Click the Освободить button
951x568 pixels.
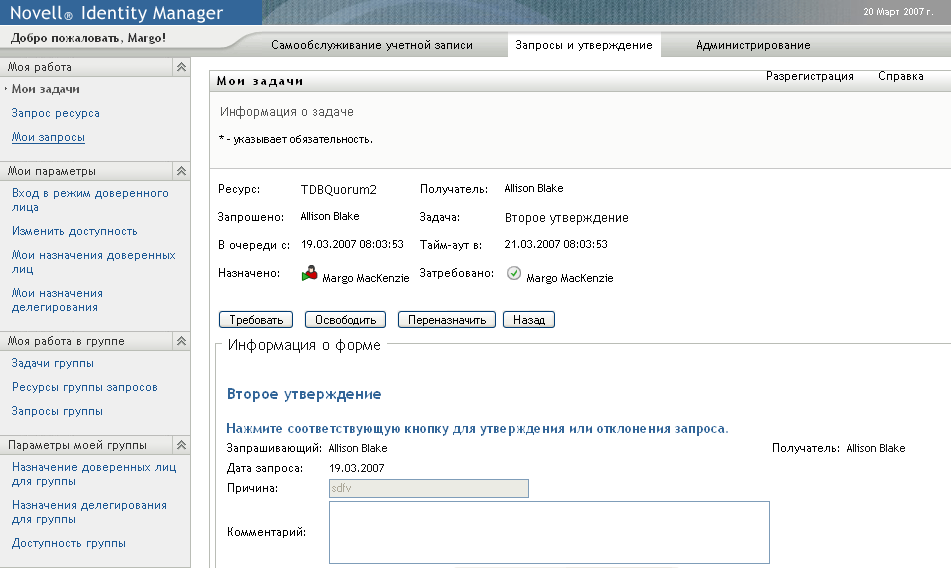(x=345, y=319)
